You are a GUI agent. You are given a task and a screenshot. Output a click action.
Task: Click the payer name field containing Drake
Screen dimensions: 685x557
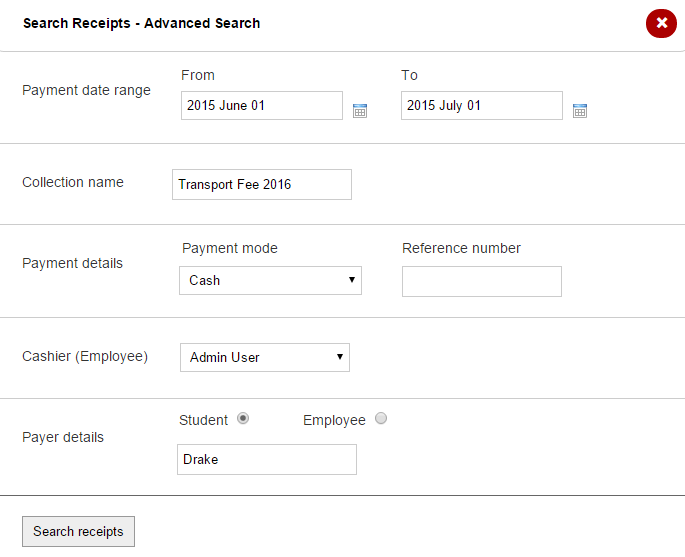click(267, 460)
